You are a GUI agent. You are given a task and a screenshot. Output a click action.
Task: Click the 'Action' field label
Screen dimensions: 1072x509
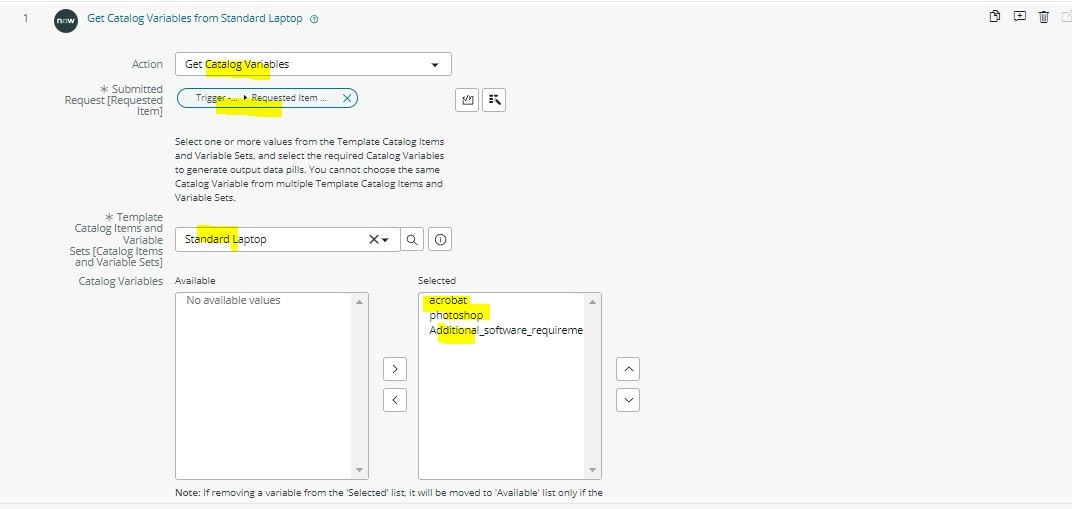[x=148, y=64]
